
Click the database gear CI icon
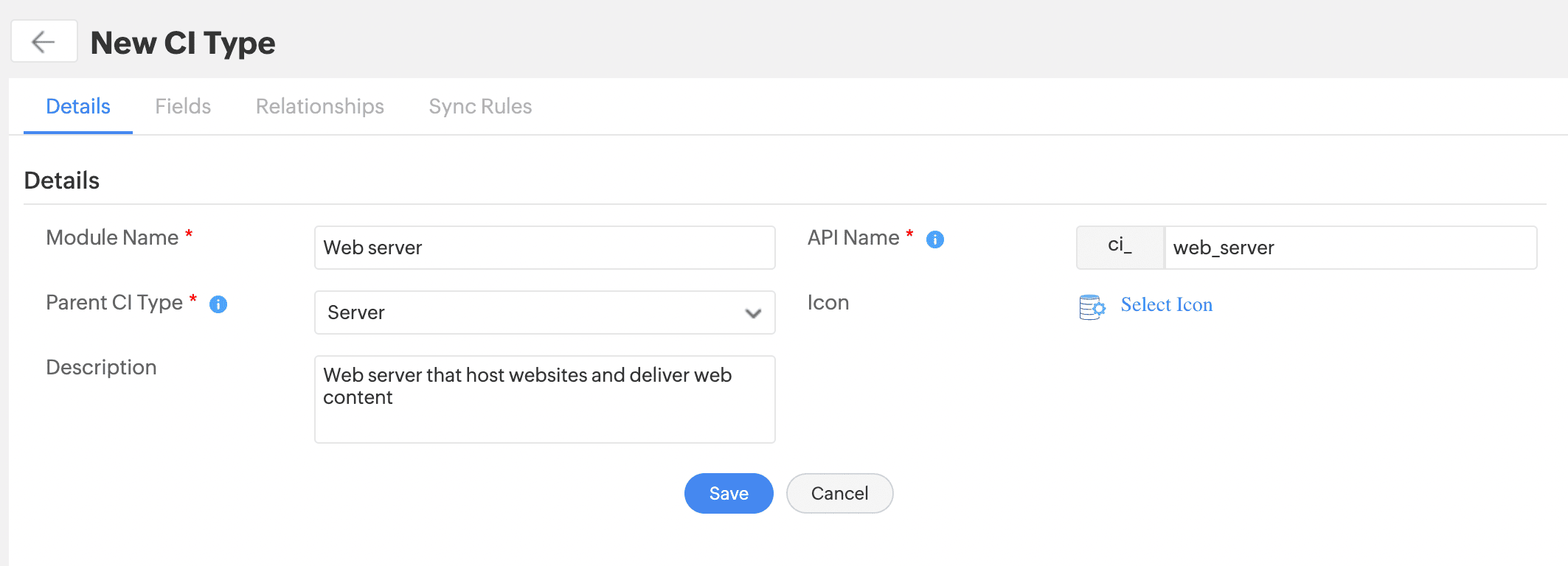click(1092, 307)
